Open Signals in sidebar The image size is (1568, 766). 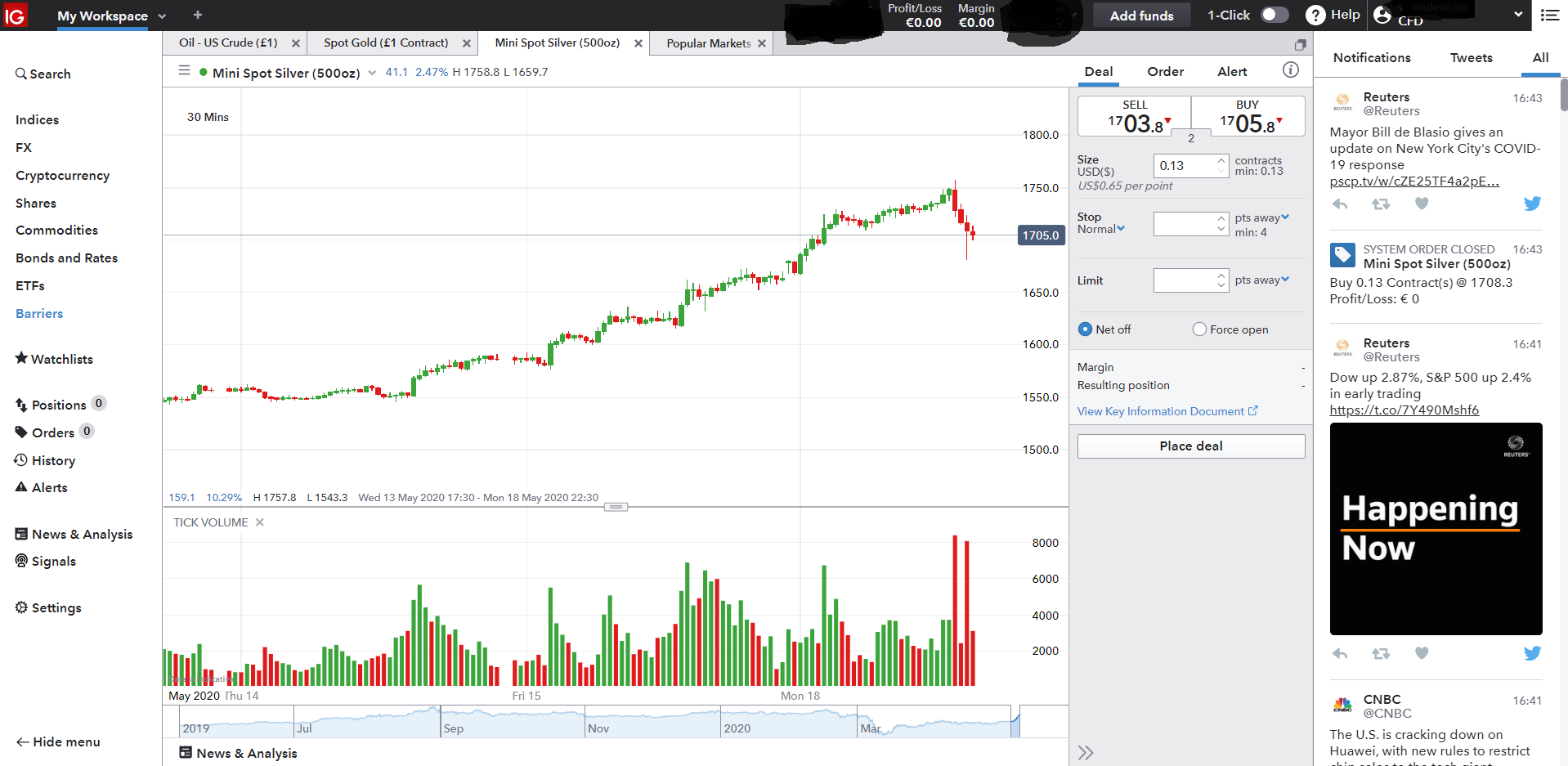click(46, 561)
